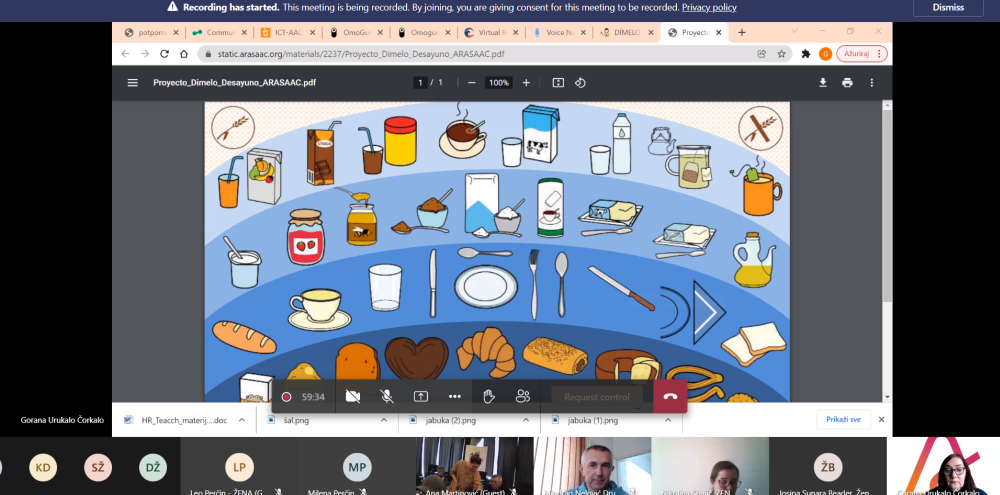Image resolution: width=1000 pixels, height=495 pixels.
Task: Click the browser forward arrow
Action: (145, 54)
